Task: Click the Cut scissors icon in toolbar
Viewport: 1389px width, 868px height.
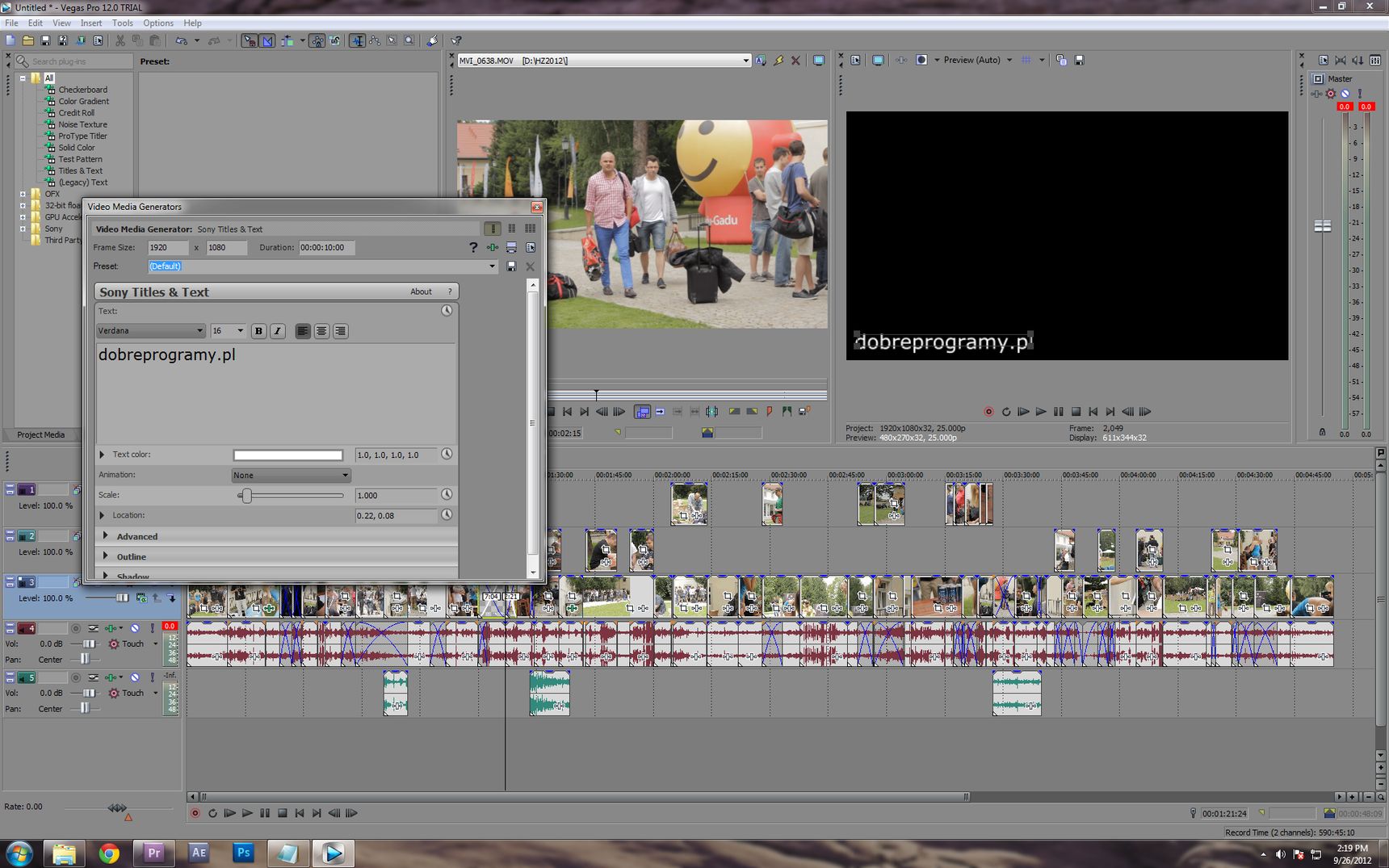Action: tap(120, 40)
